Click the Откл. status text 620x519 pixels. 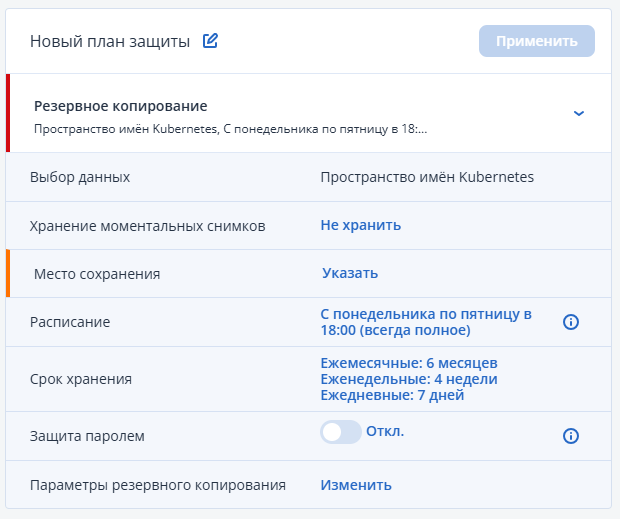pyautogui.click(x=385, y=431)
